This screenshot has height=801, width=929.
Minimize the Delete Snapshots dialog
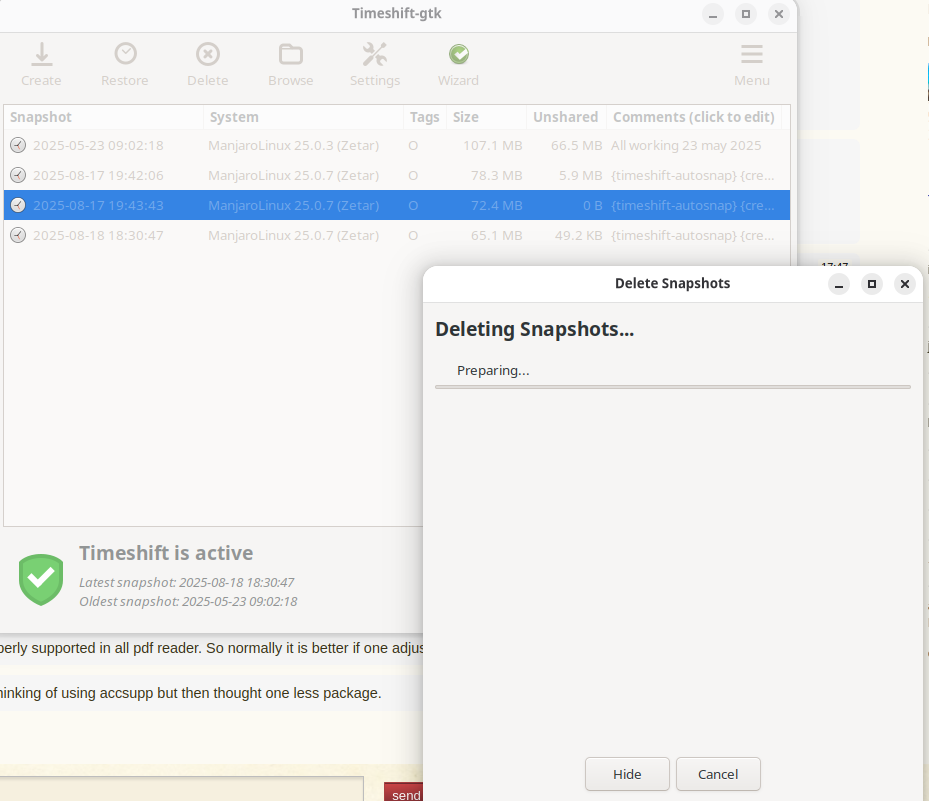pyautogui.click(x=839, y=284)
